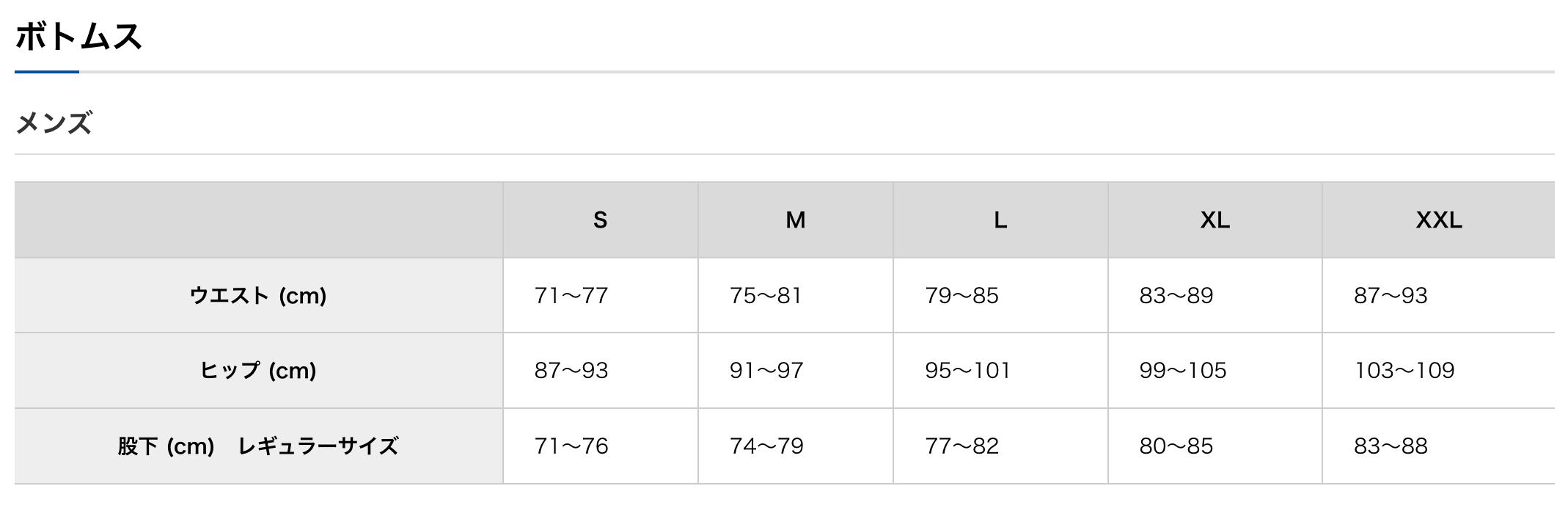Click the ボトムス section heading
1568x508 pixels.
tap(78, 36)
